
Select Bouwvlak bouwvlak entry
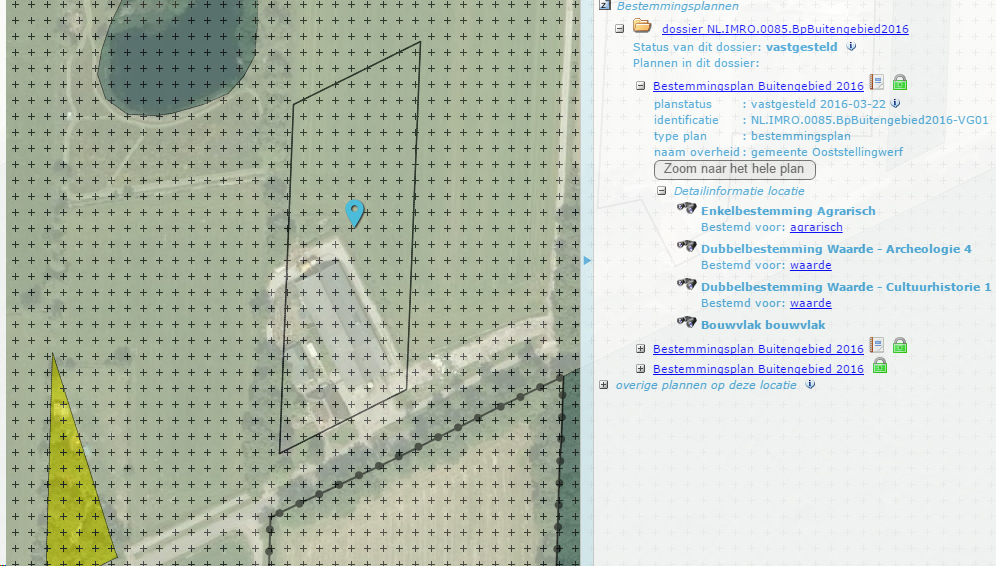pos(763,325)
